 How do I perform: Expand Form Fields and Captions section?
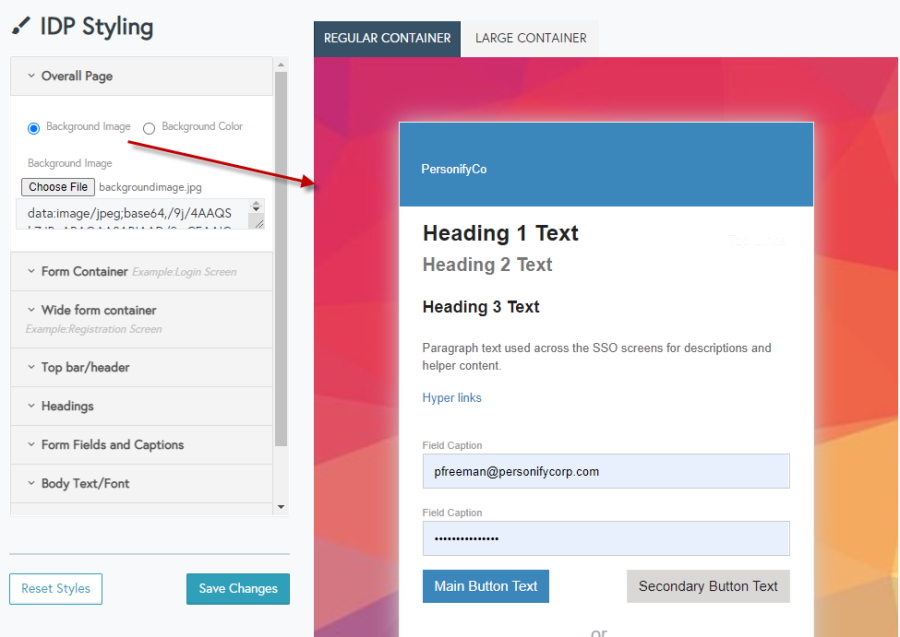coord(141,445)
